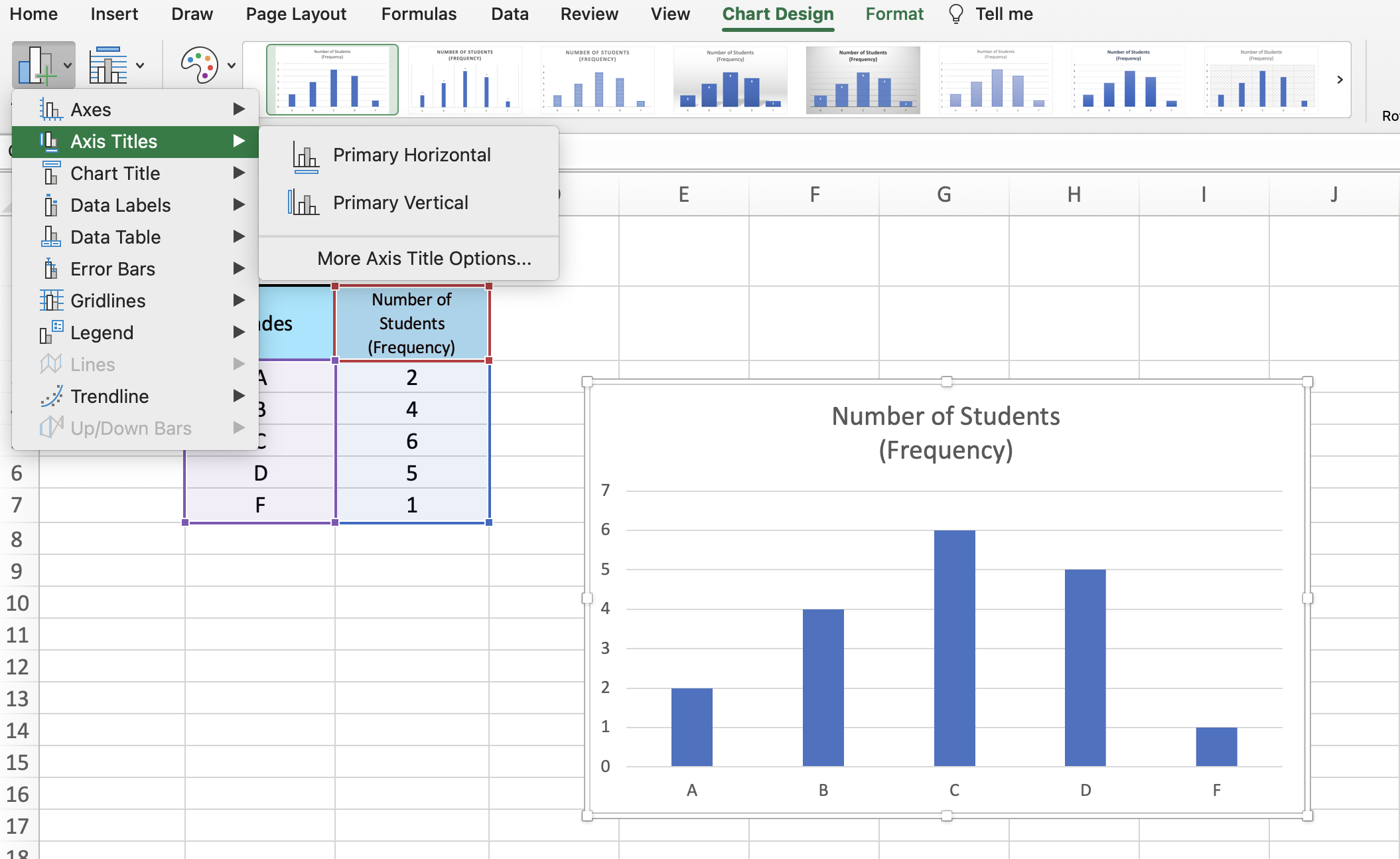Screen dimensions: 1400x859
Task: Expand the chart styles gallery with right arrow
Action: click(x=1340, y=79)
